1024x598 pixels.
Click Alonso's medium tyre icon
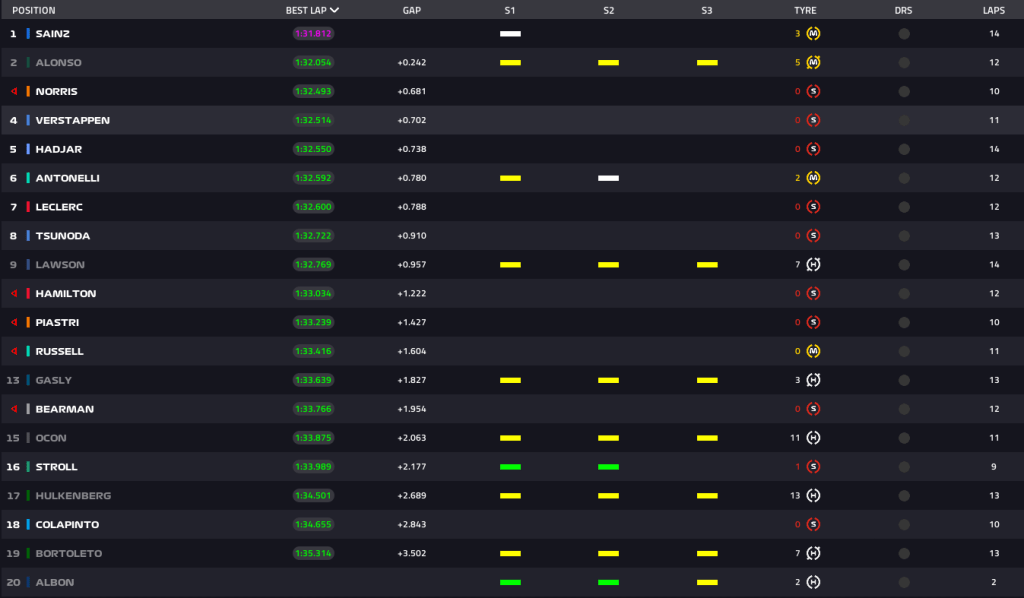pyautogui.click(x=813, y=63)
